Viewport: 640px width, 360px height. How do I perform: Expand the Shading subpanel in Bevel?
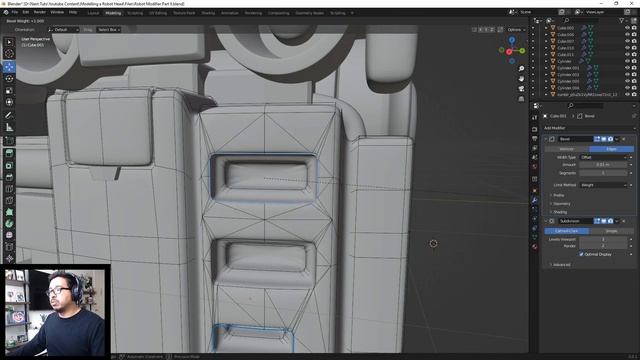coord(560,212)
